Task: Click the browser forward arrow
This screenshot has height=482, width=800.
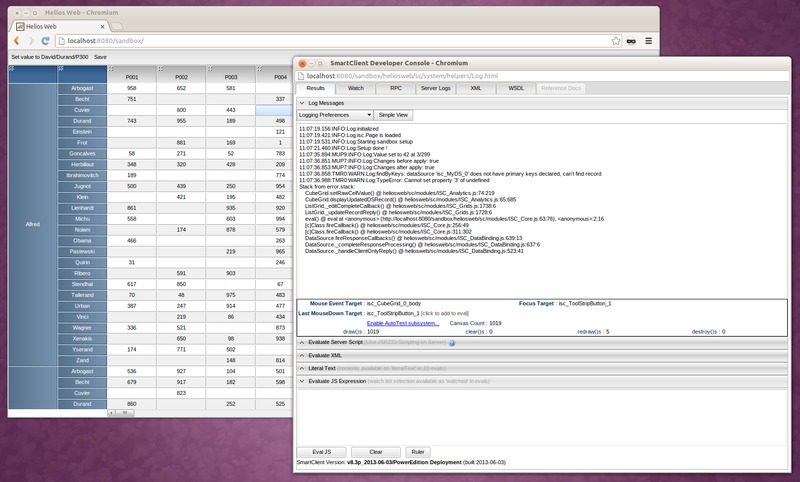Action: pyautogui.click(x=31, y=41)
